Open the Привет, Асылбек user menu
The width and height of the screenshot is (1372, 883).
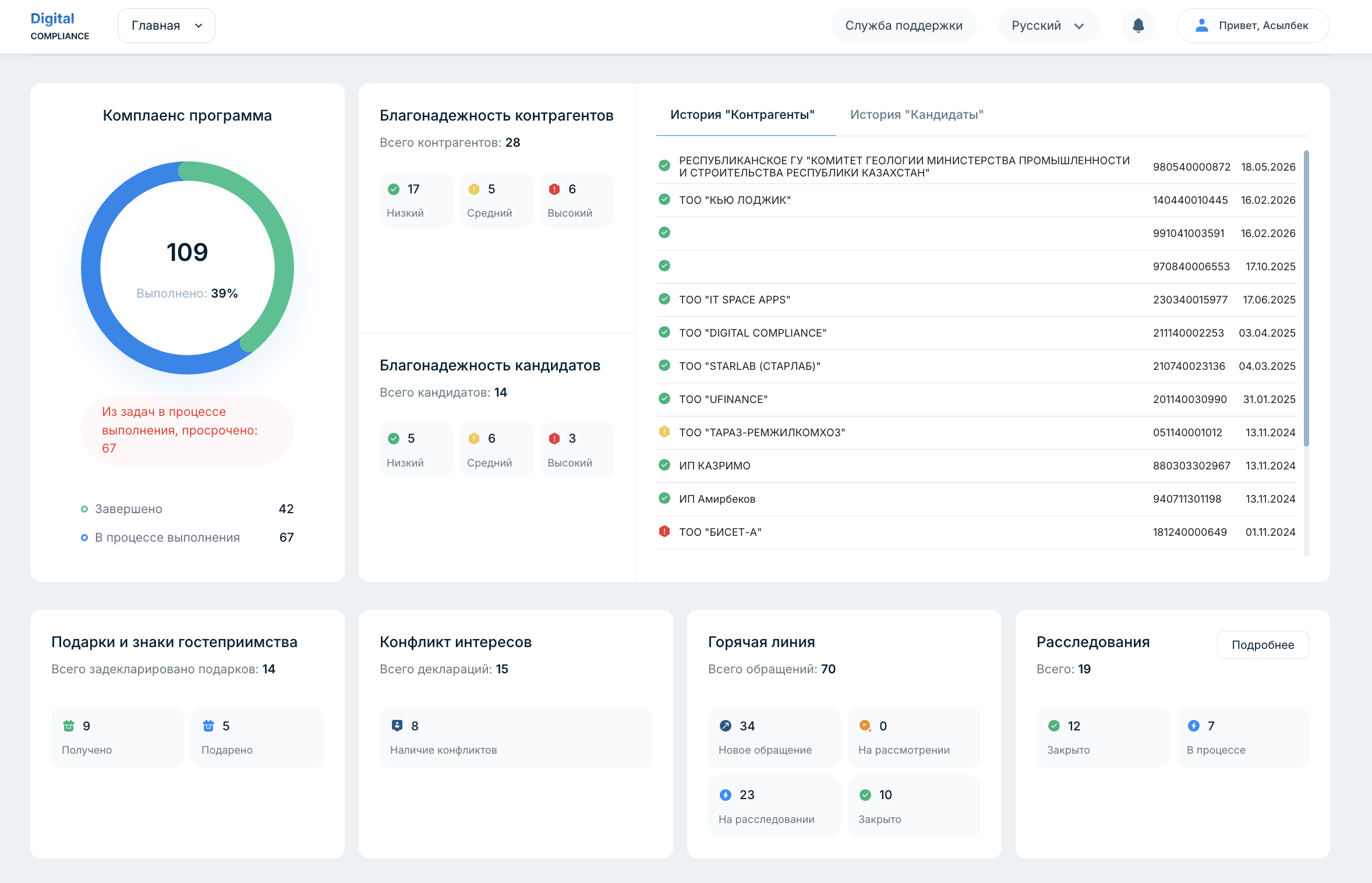[1253, 26]
